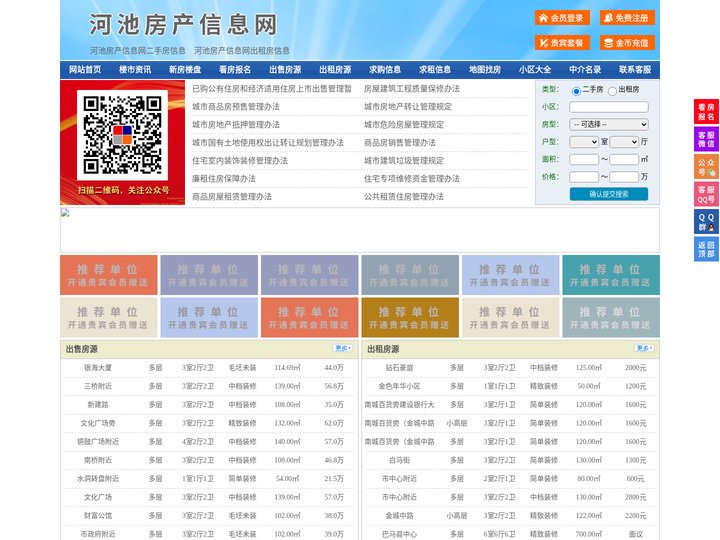The image size is (720, 540).
Task: Click 更多 link in 出租房源 header
Action: 644,349
